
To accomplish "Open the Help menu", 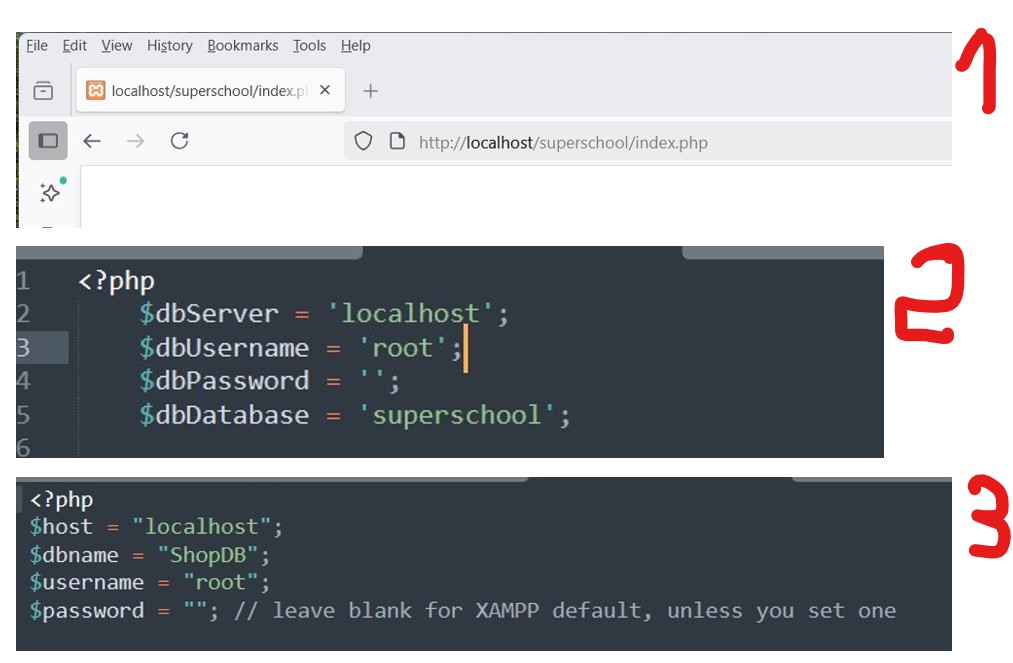I will point(355,46).
